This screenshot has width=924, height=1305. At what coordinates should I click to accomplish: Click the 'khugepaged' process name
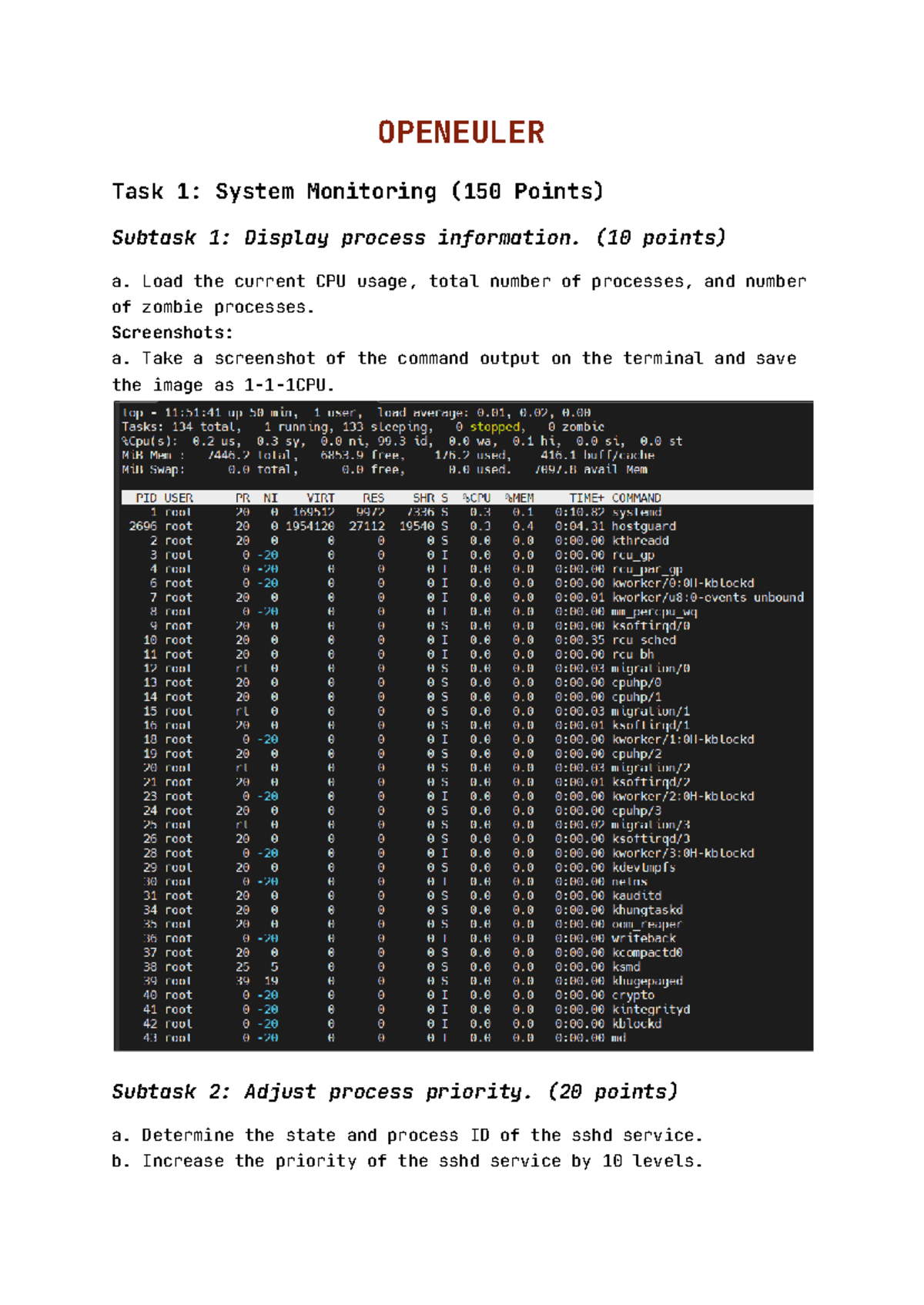pos(648,981)
